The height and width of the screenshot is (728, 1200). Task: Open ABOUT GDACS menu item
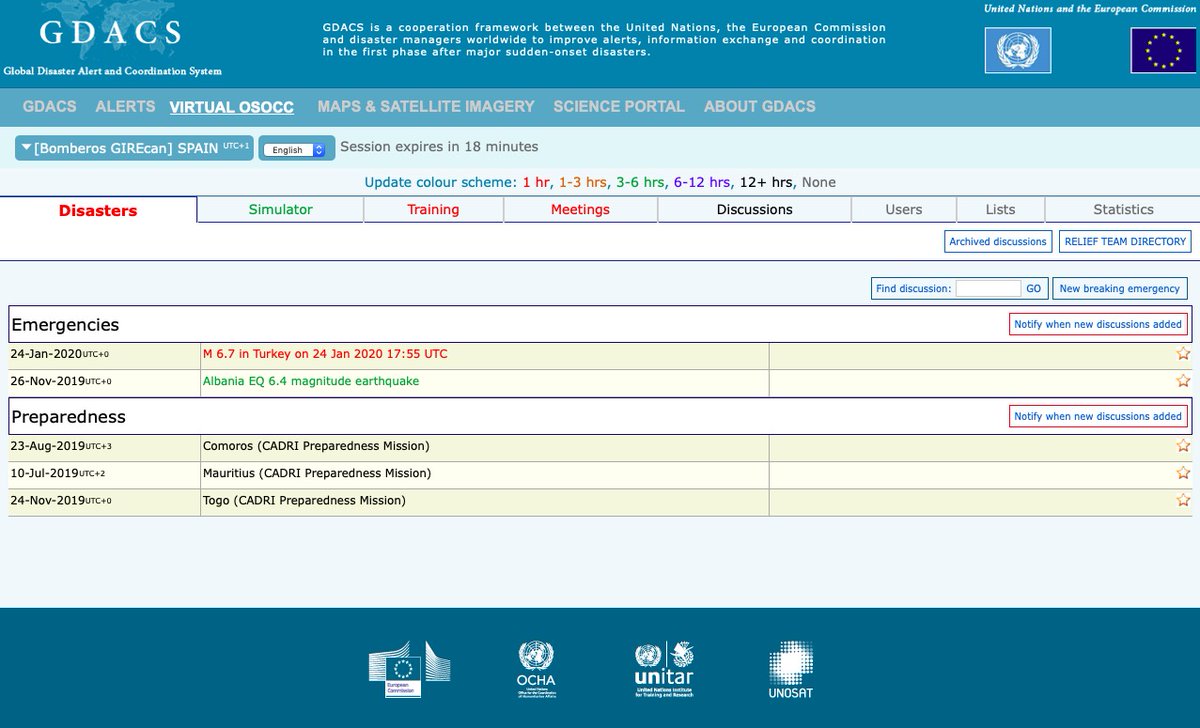(x=760, y=106)
